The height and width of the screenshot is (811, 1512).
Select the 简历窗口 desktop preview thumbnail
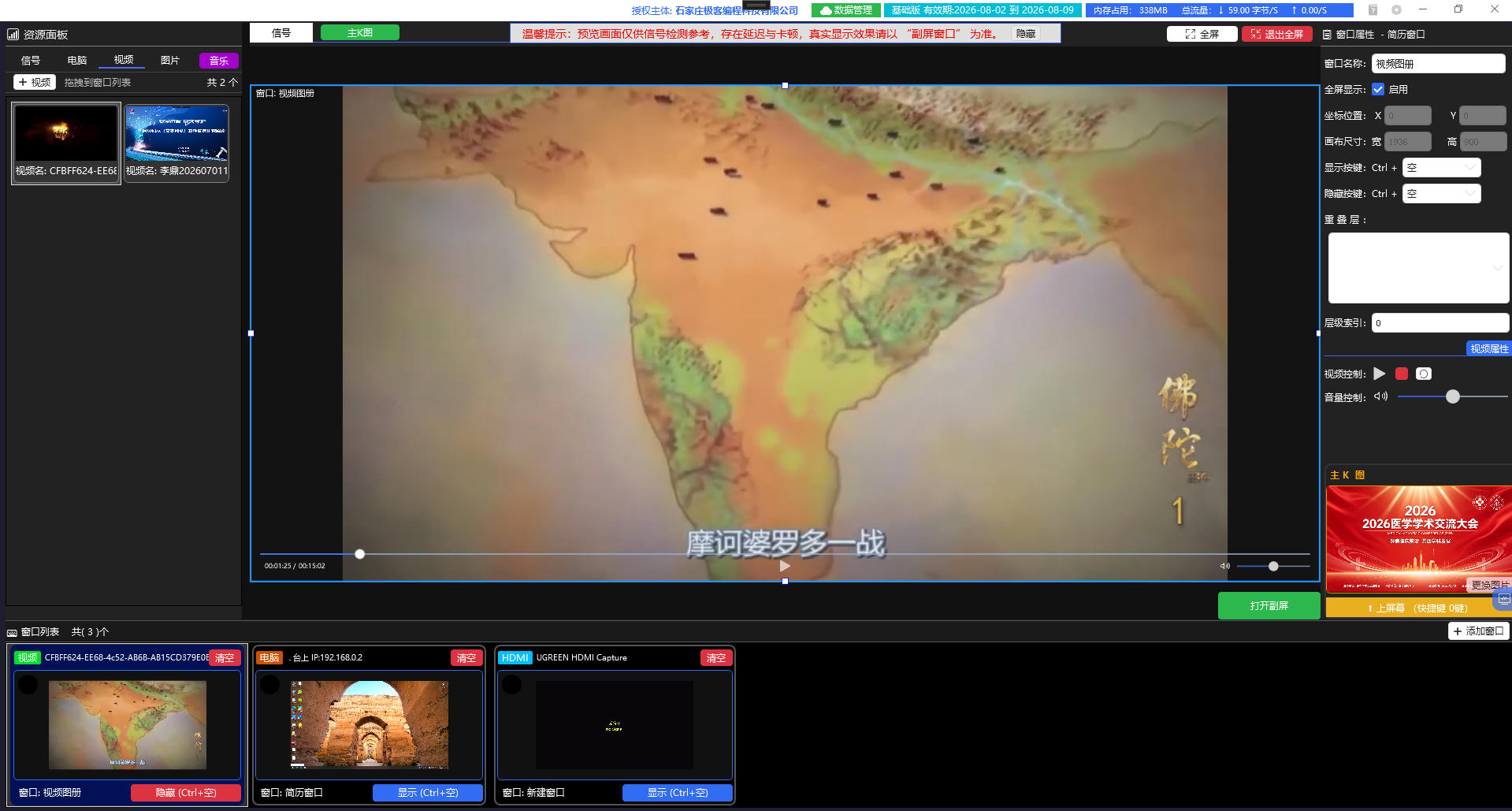coord(370,725)
